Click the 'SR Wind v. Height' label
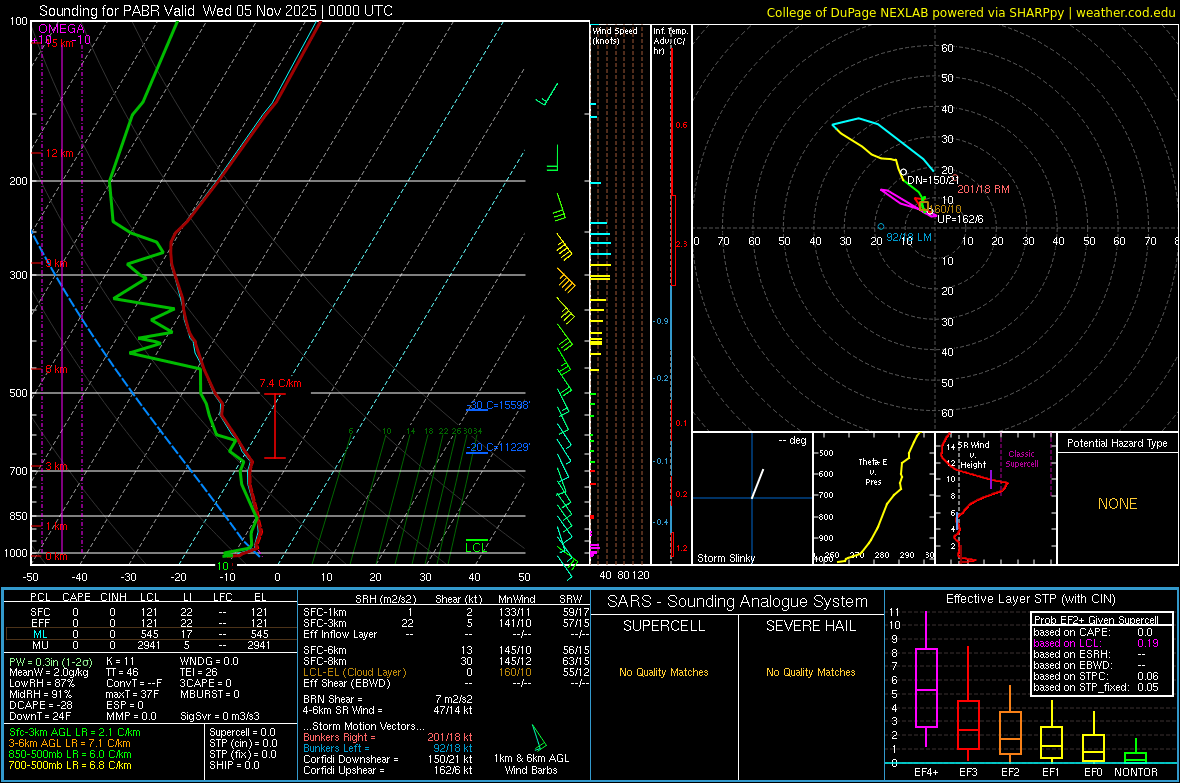This screenshot has width=1180, height=783. 974,455
